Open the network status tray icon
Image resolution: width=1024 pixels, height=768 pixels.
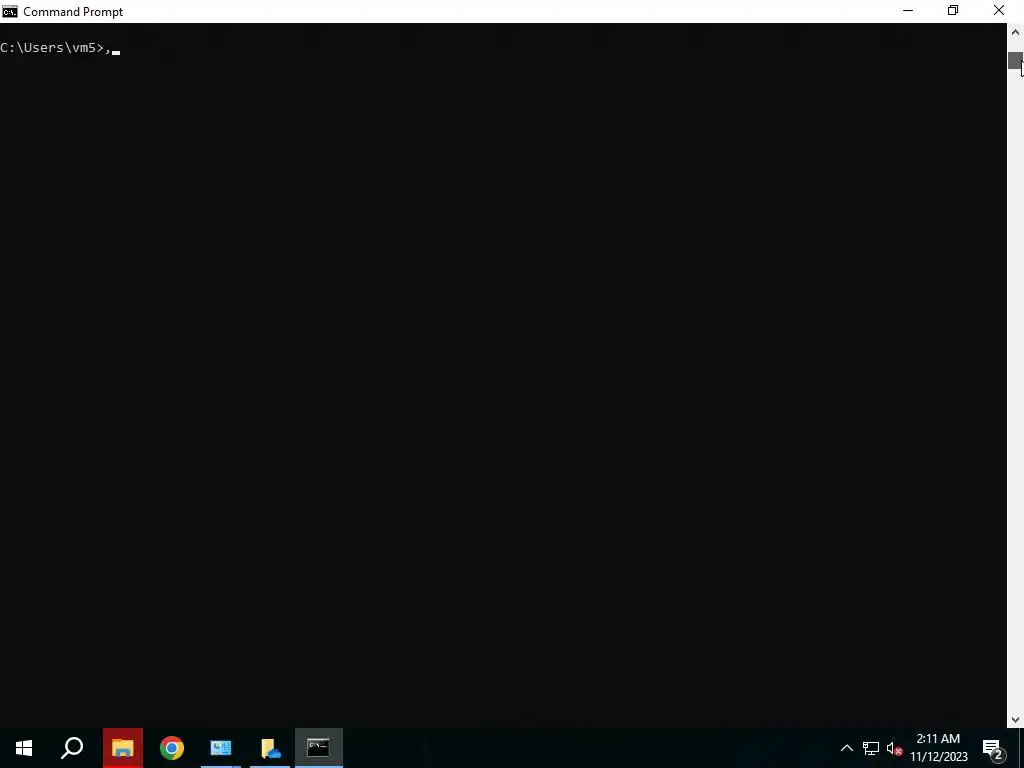871,748
